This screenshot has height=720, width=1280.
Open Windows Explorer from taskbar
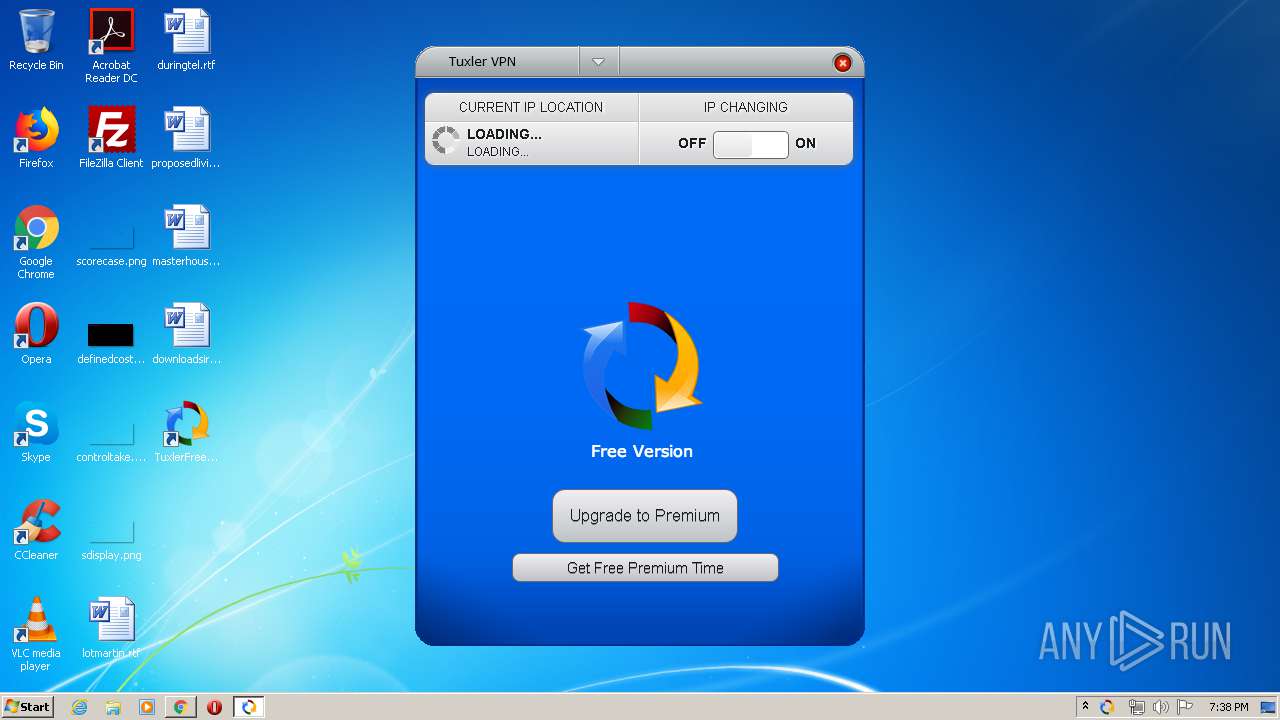tap(113, 707)
